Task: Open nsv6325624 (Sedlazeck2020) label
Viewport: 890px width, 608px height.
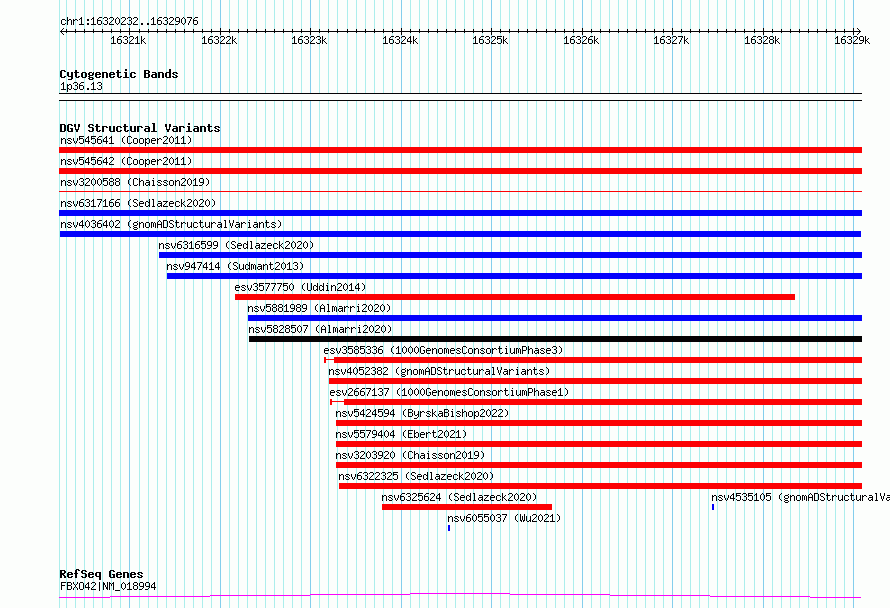Action: tap(459, 497)
